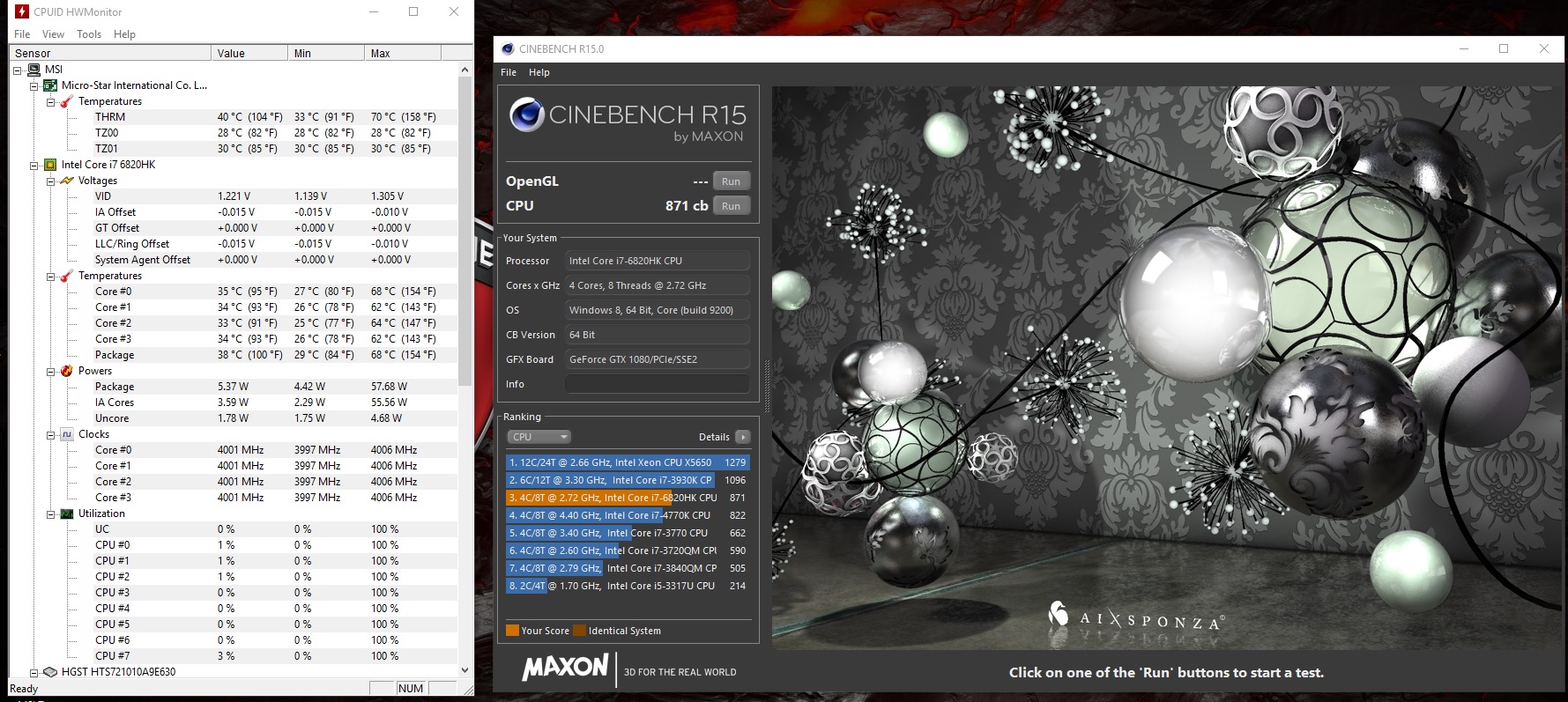Click the thermometer icon of motherboard Temperatures
The width and height of the screenshot is (1568, 702).
pos(66,101)
